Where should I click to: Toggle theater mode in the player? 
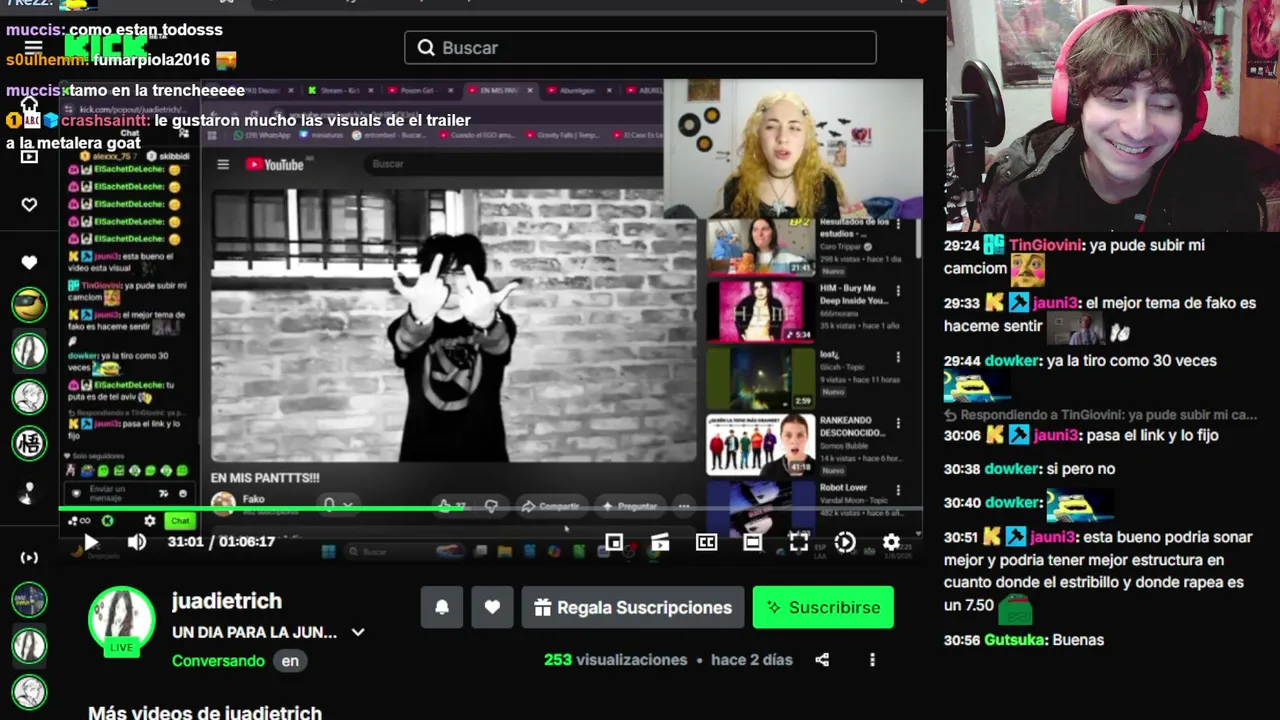[x=752, y=542]
